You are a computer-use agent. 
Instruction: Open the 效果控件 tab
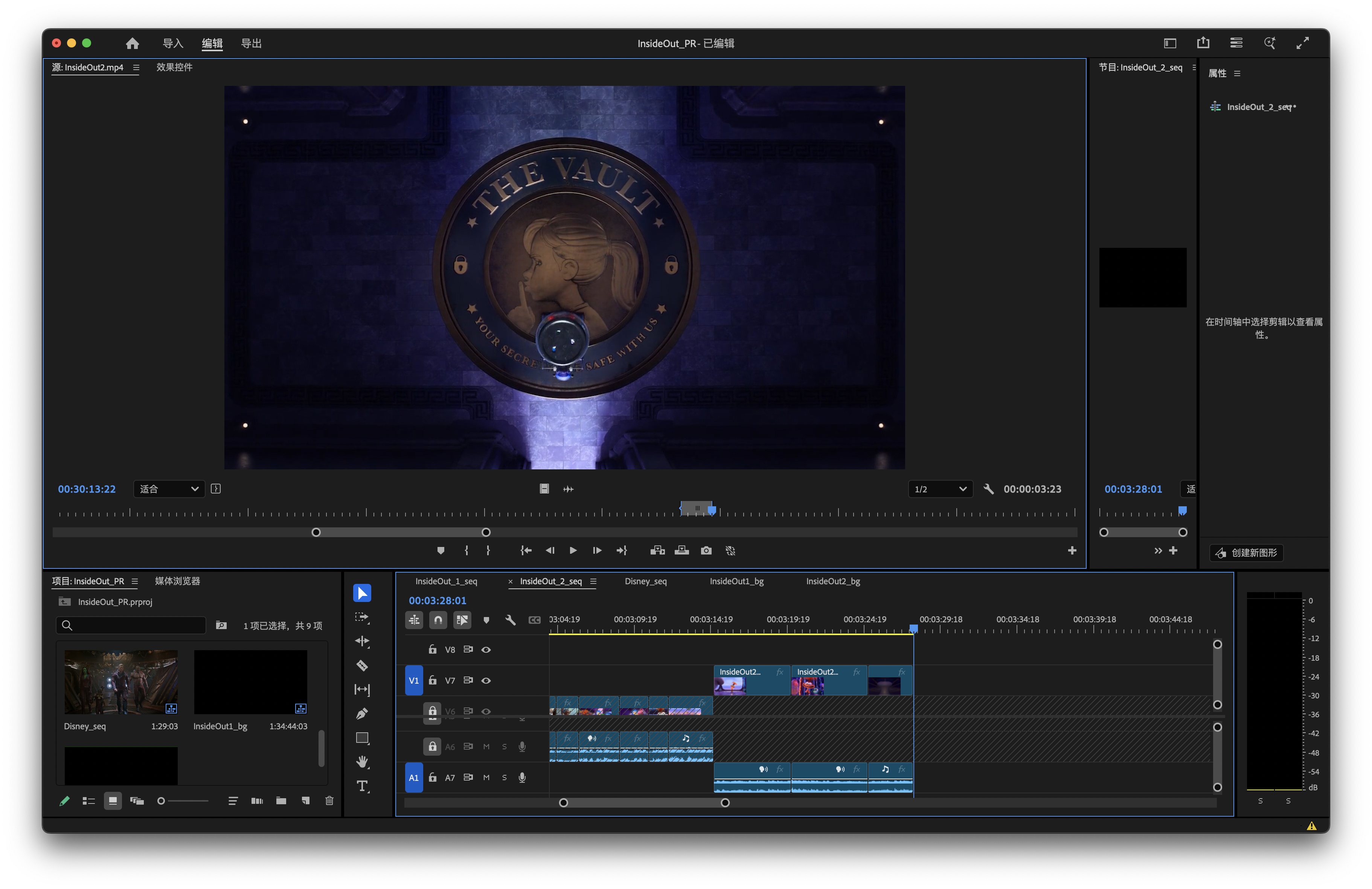(x=174, y=67)
